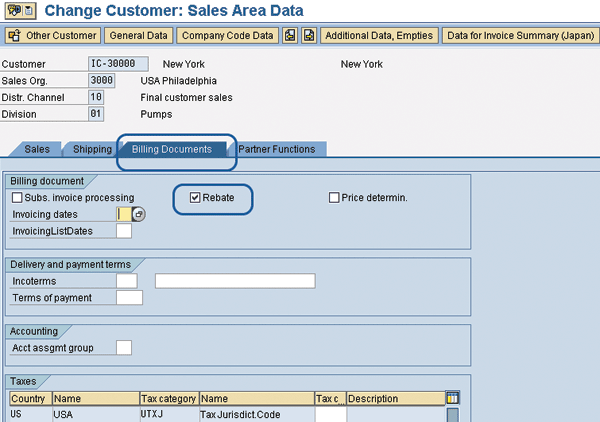Click previous page document icon in toolbar
This screenshot has width=600, height=422.
click(x=290, y=36)
